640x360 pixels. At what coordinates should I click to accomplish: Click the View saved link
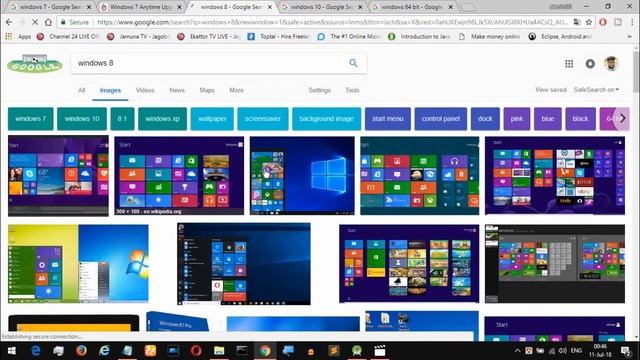(x=551, y=90)
